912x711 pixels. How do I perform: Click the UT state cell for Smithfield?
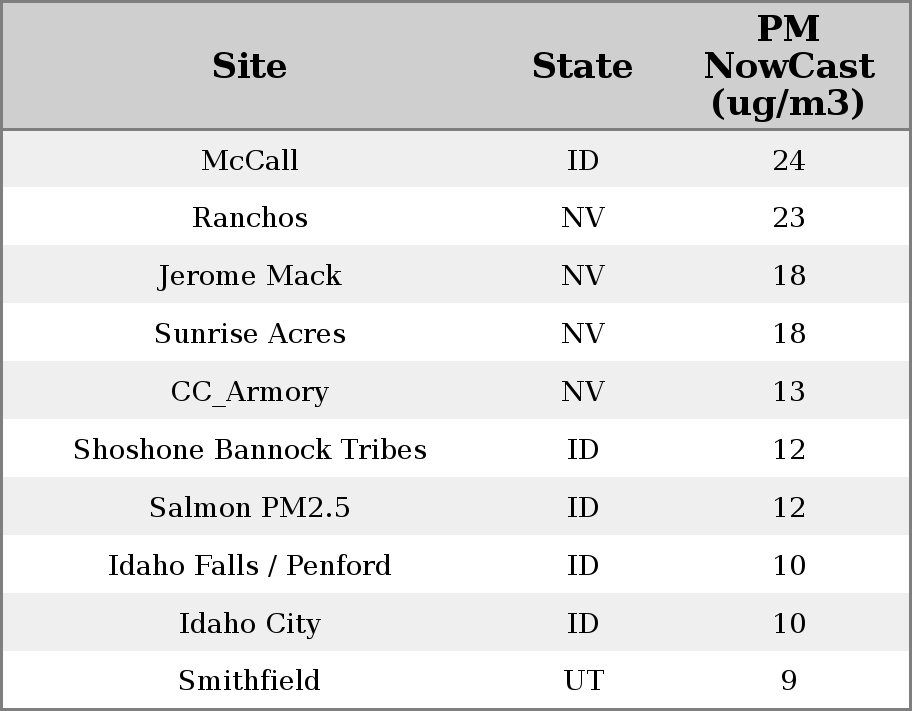[583, 681]
